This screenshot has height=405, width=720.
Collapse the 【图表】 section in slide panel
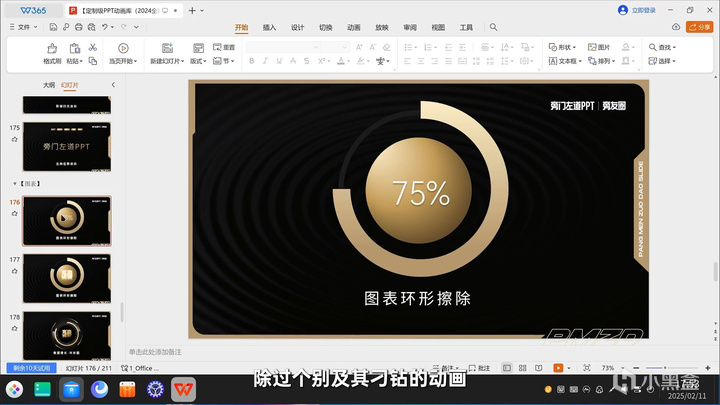[x=15, y=184]
